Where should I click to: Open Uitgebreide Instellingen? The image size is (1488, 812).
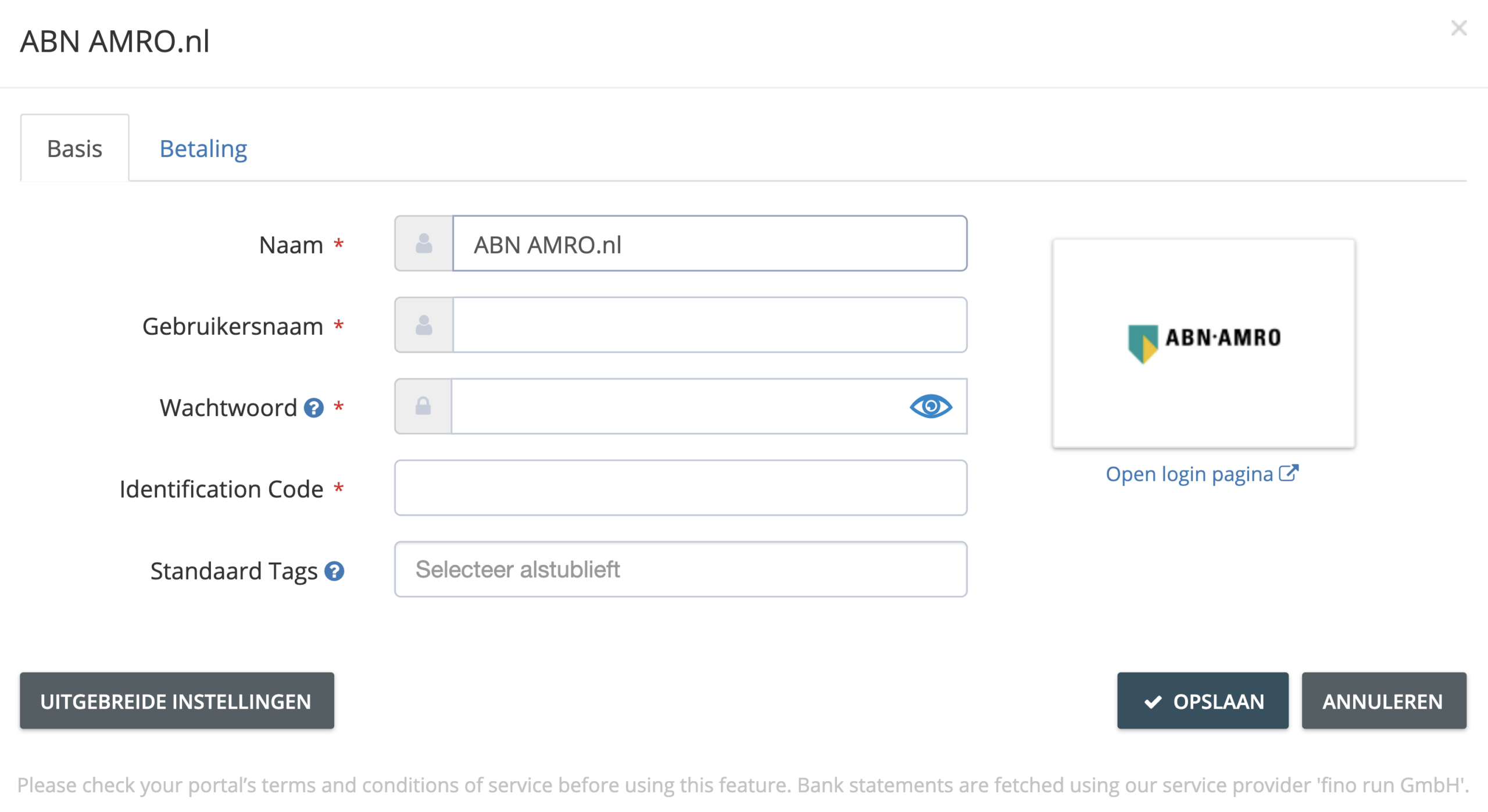click(177, 700)
